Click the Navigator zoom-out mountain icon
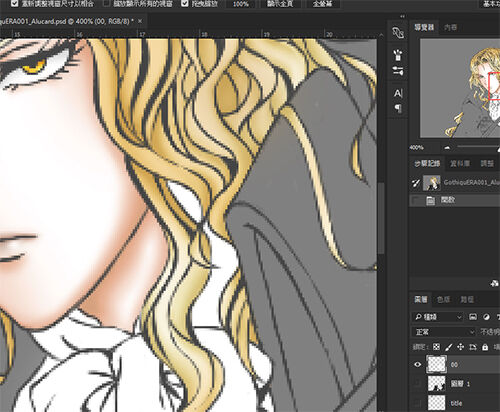This screenshot has height=412, width=500. pyautogui.click(x=448, y=148)
